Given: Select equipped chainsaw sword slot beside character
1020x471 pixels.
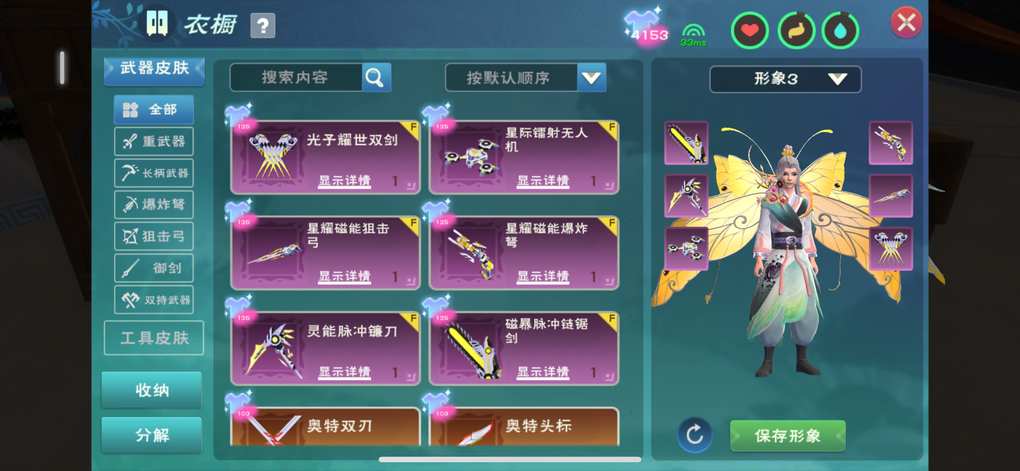Looking at the screenshot, I should click(x=686, y=142).
